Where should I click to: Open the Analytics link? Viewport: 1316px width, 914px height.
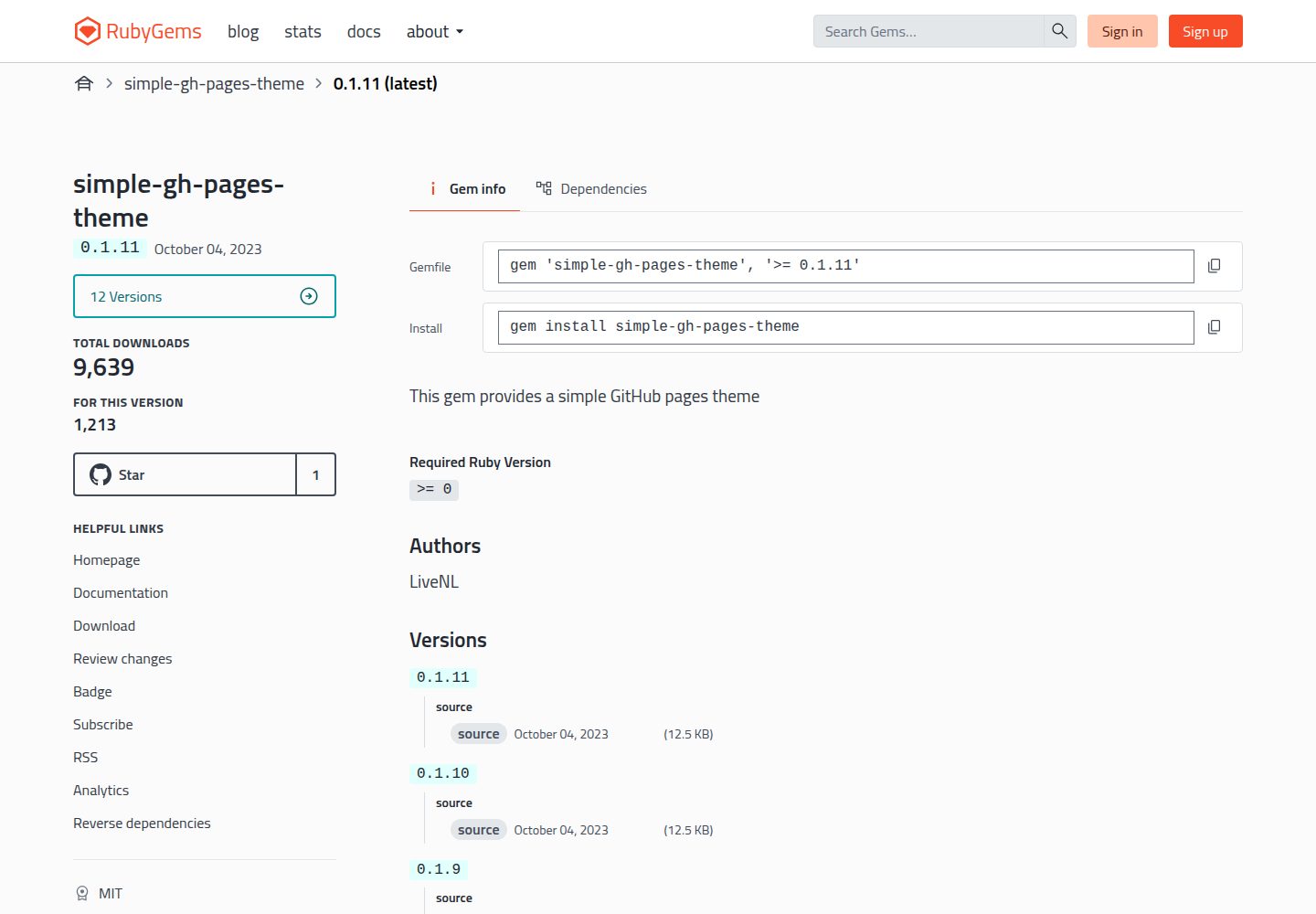(101, 790)
